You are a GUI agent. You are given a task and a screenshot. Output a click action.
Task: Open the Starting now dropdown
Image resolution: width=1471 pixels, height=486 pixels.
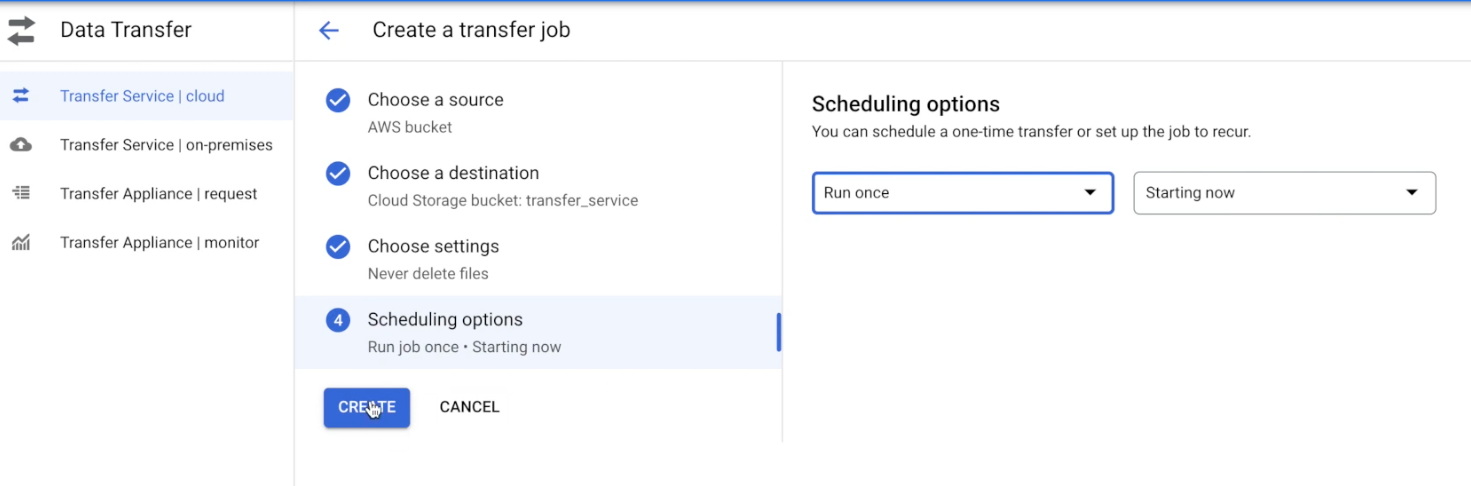tap(1284, 193)
